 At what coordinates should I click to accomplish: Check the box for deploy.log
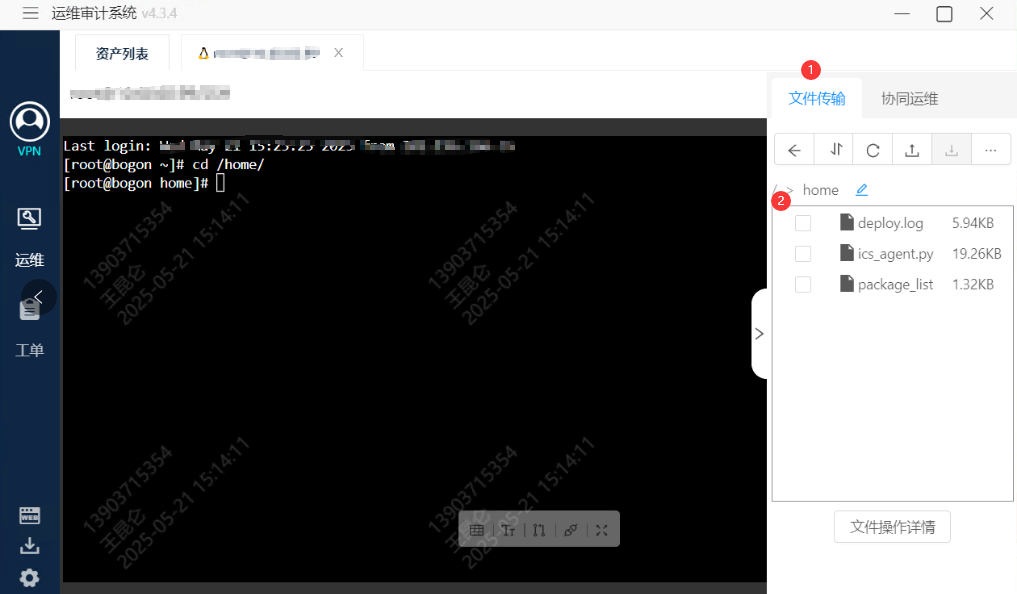point(803,223)
